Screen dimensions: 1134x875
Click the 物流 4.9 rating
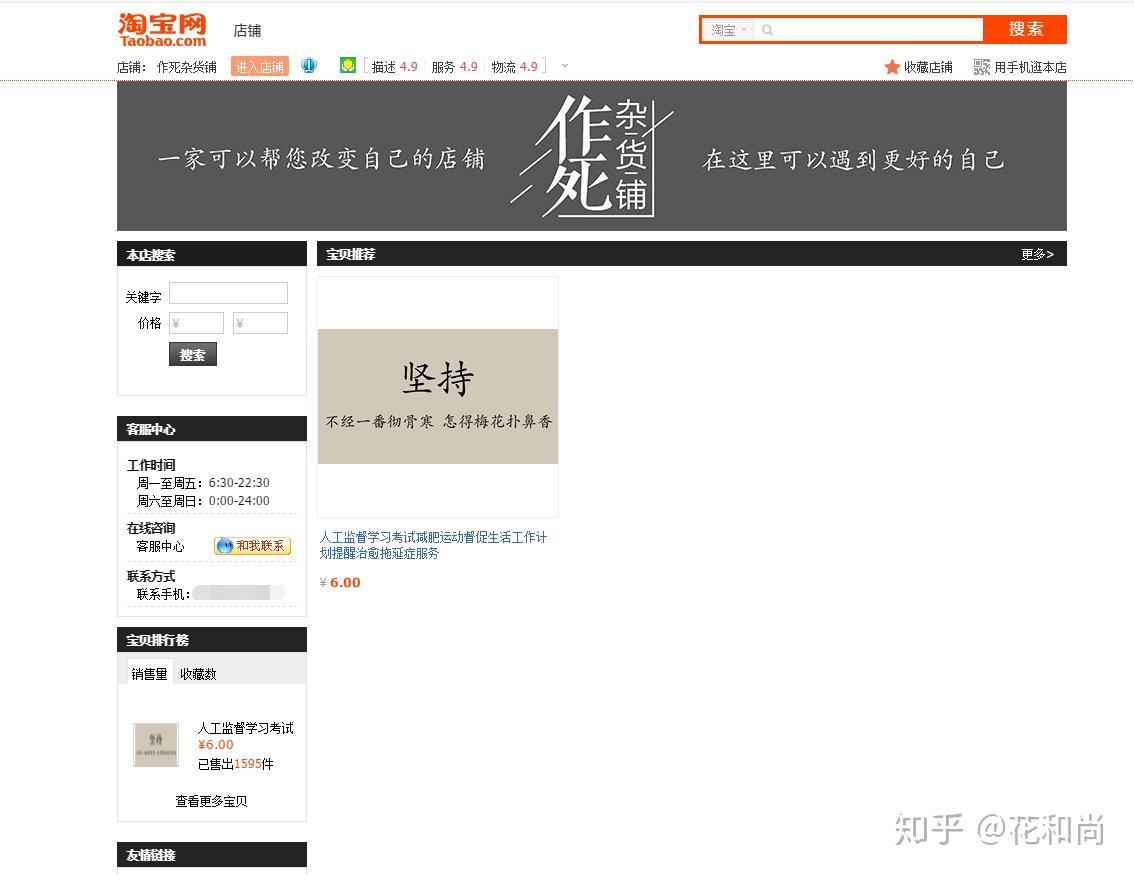click(x=514, y=67)
